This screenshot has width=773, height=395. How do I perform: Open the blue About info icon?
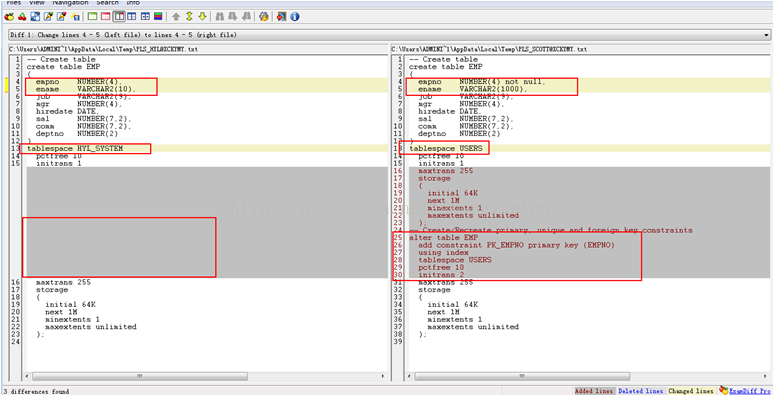click(x=295, y=17)
